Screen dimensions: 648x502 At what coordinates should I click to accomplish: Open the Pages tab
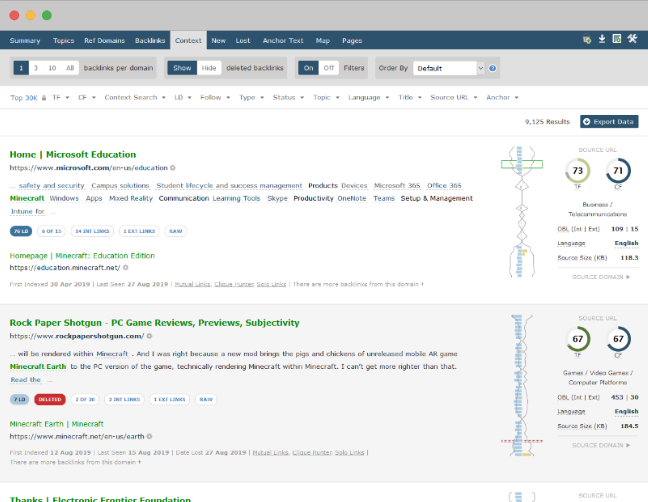click(x=352, y=40)
